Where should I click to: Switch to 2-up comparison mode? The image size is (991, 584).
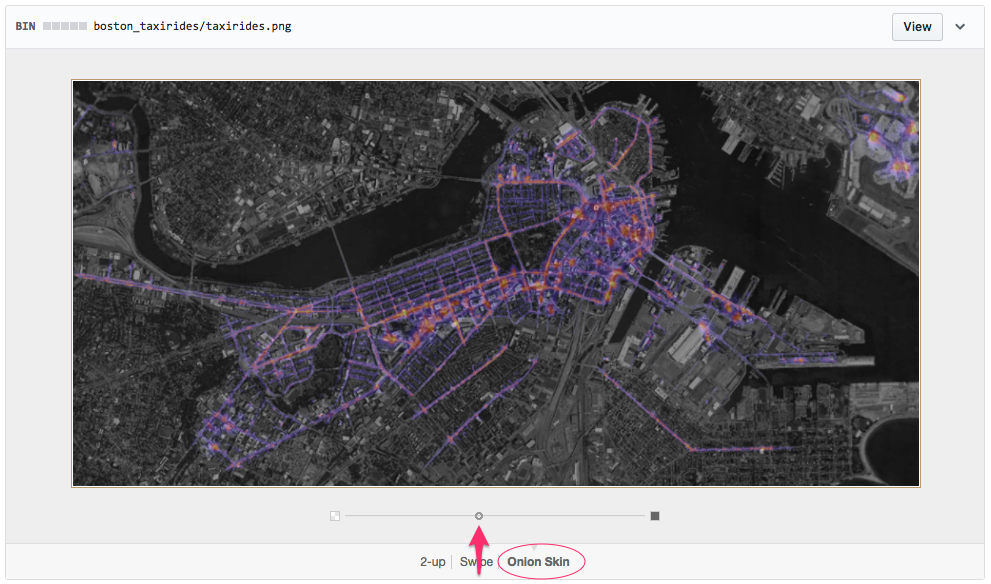(433, 562)
